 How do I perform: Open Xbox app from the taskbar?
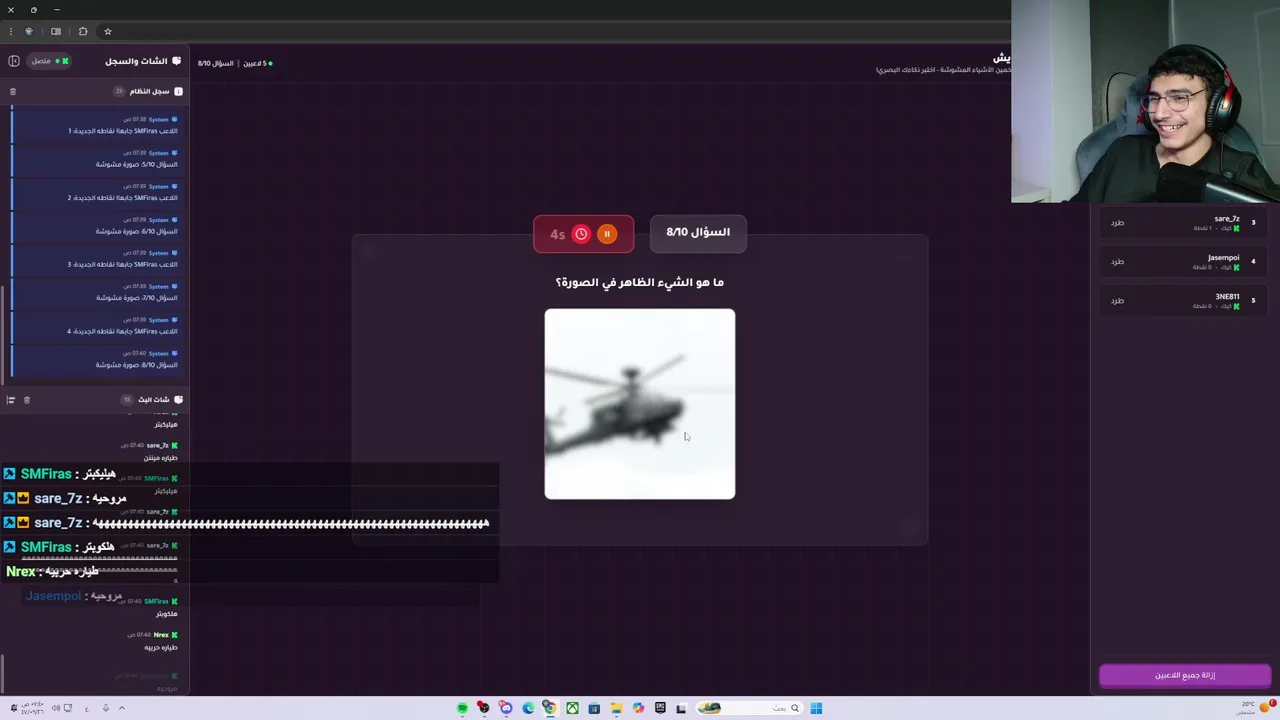tap(572, 708)
